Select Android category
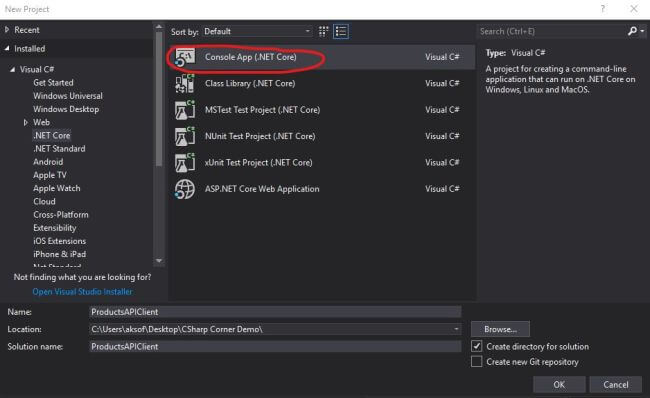 coord(48,162)
